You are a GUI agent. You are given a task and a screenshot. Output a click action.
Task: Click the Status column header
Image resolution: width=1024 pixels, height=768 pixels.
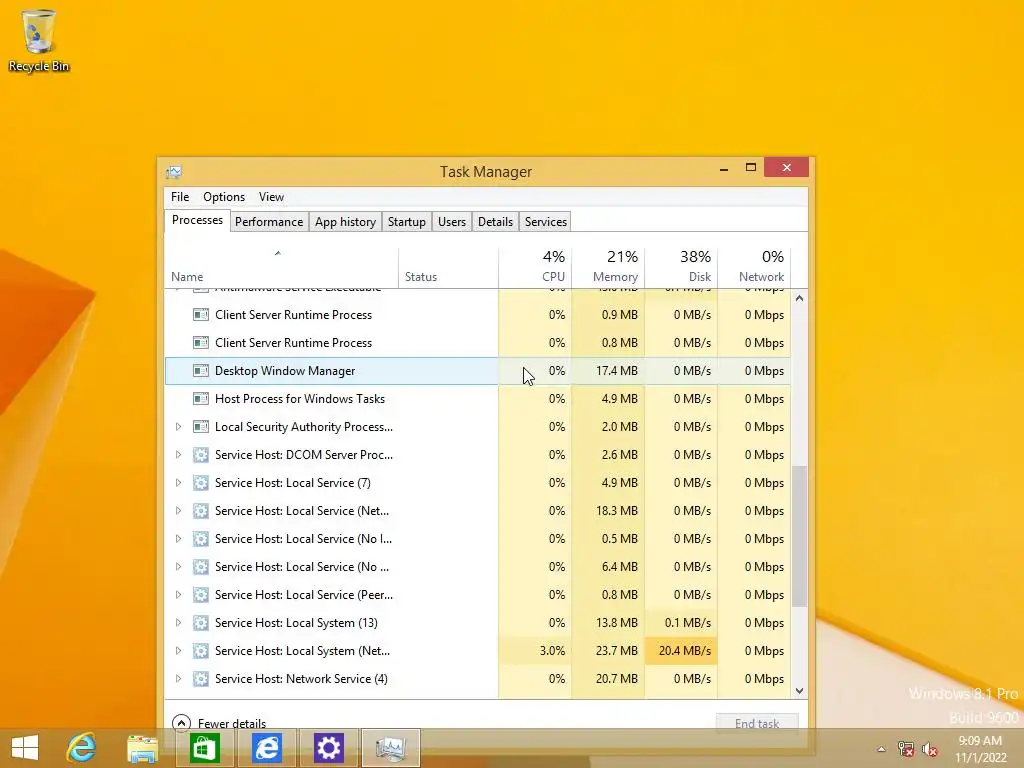tap(449, 267)
